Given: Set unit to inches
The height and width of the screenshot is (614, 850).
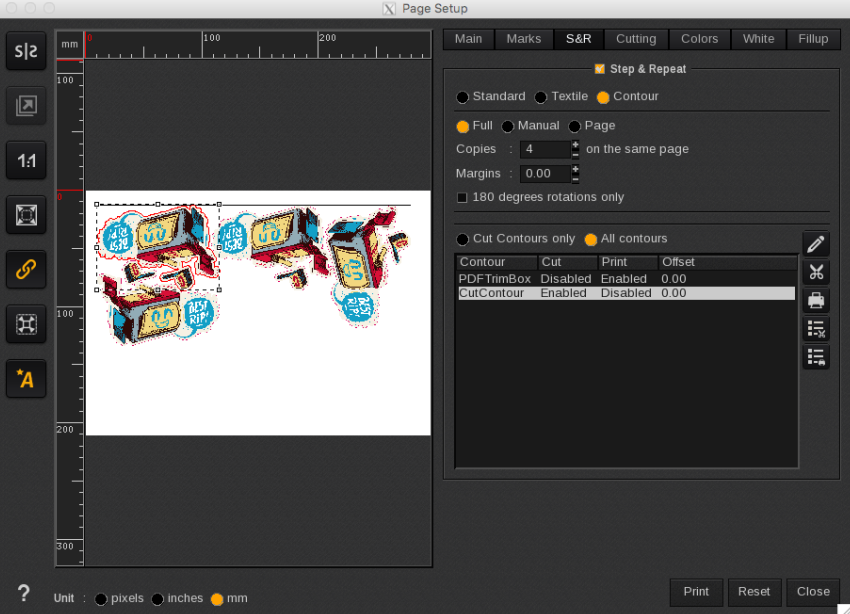Looking at the screenshot, I should click(x=158, y=599).
